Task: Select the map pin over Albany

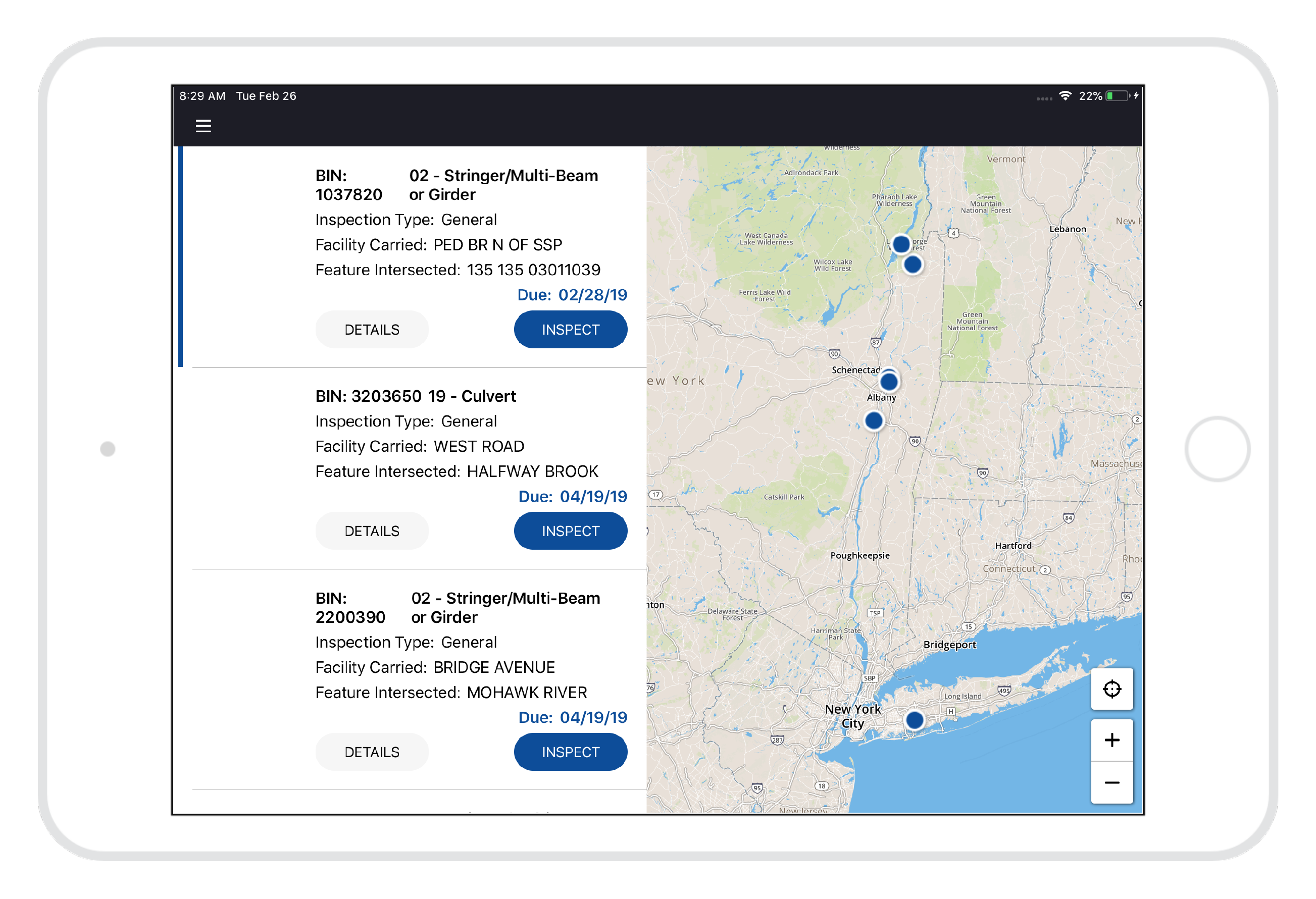Action: tap(888, 382)
